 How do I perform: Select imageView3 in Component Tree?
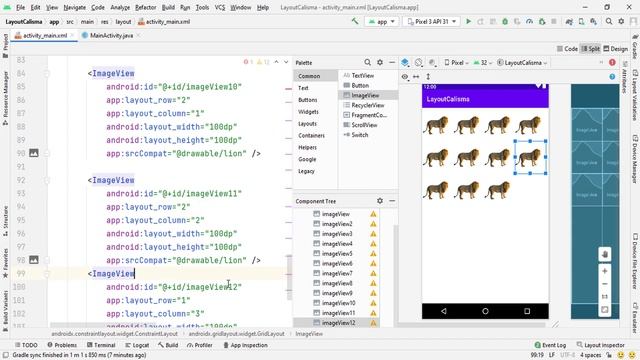tap(337, 234)
